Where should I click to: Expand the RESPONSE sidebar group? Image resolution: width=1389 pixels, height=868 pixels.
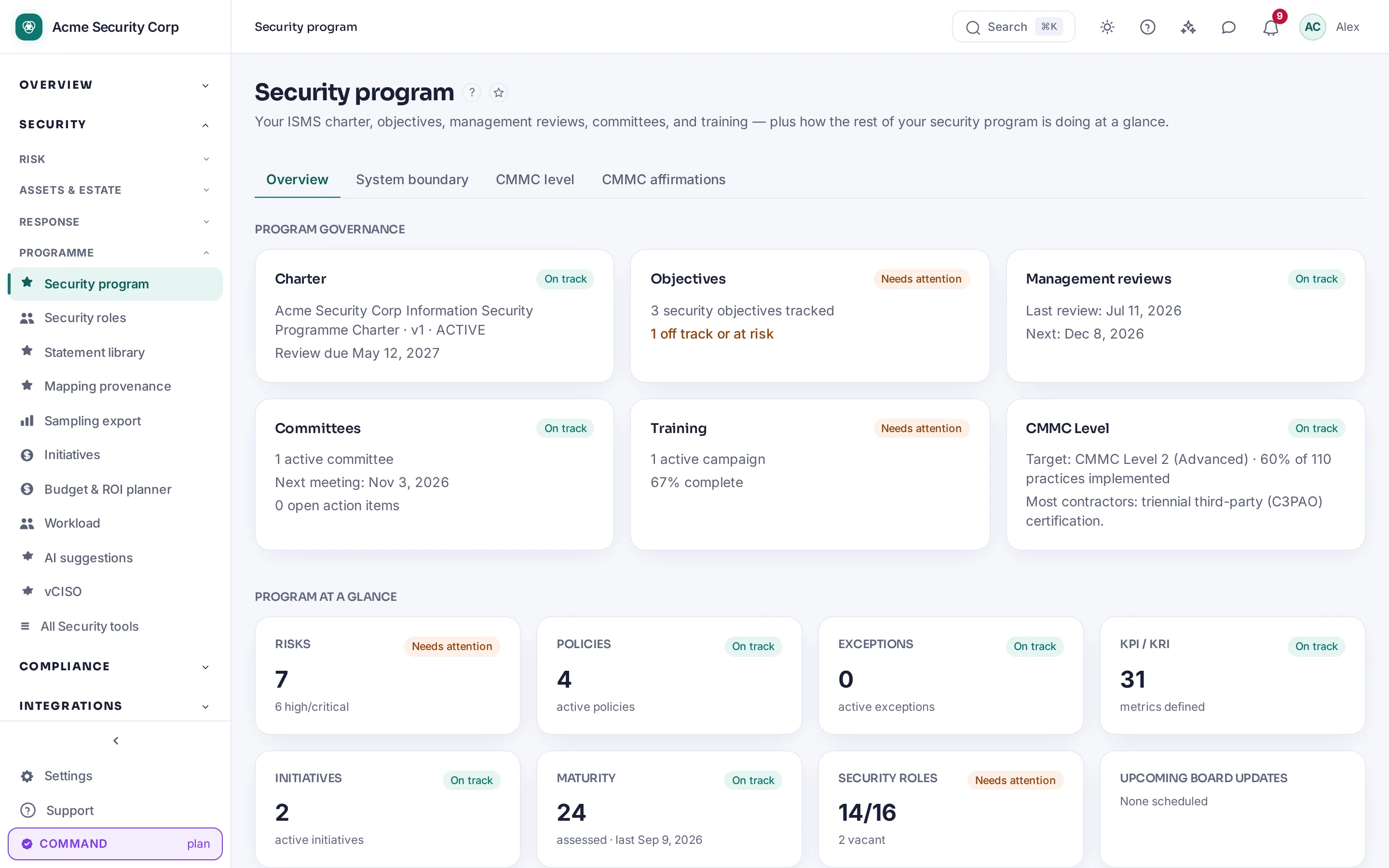(x=115, y=222)
